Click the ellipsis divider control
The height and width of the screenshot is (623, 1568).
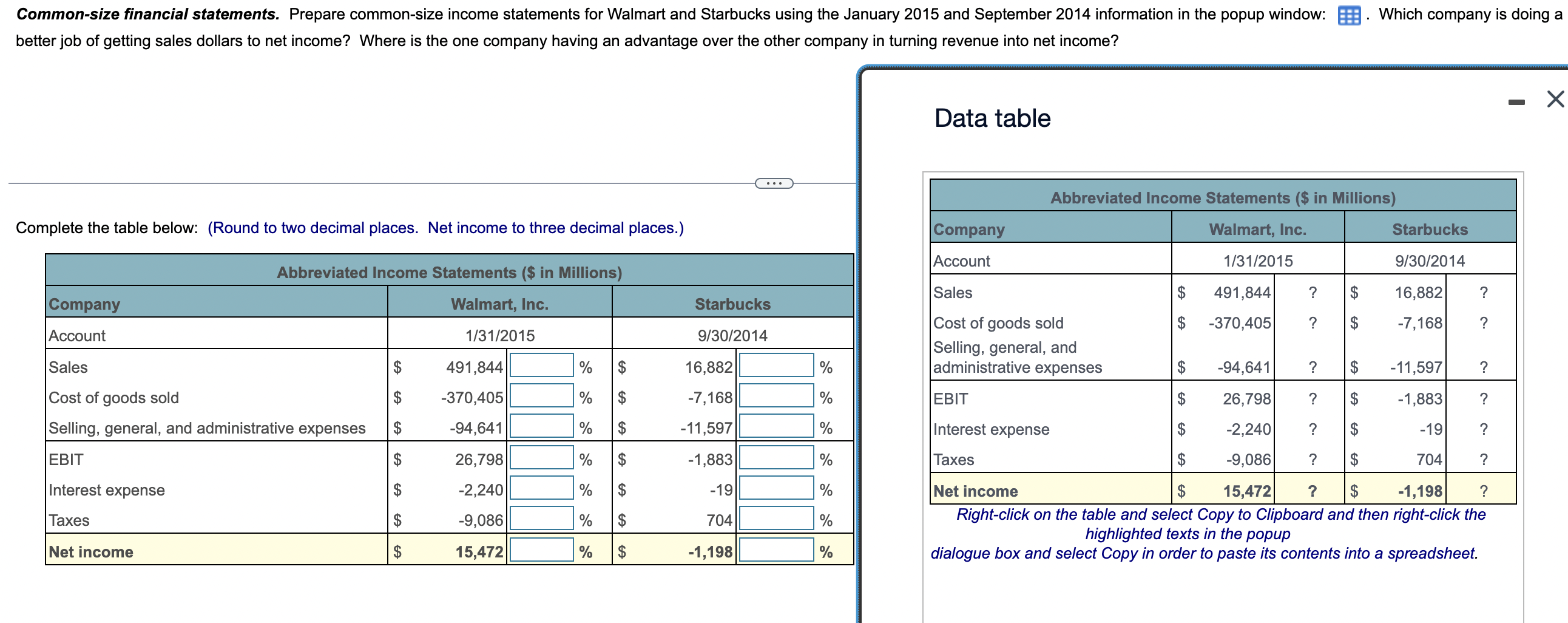pyautogui.click(x=774, y=183)
